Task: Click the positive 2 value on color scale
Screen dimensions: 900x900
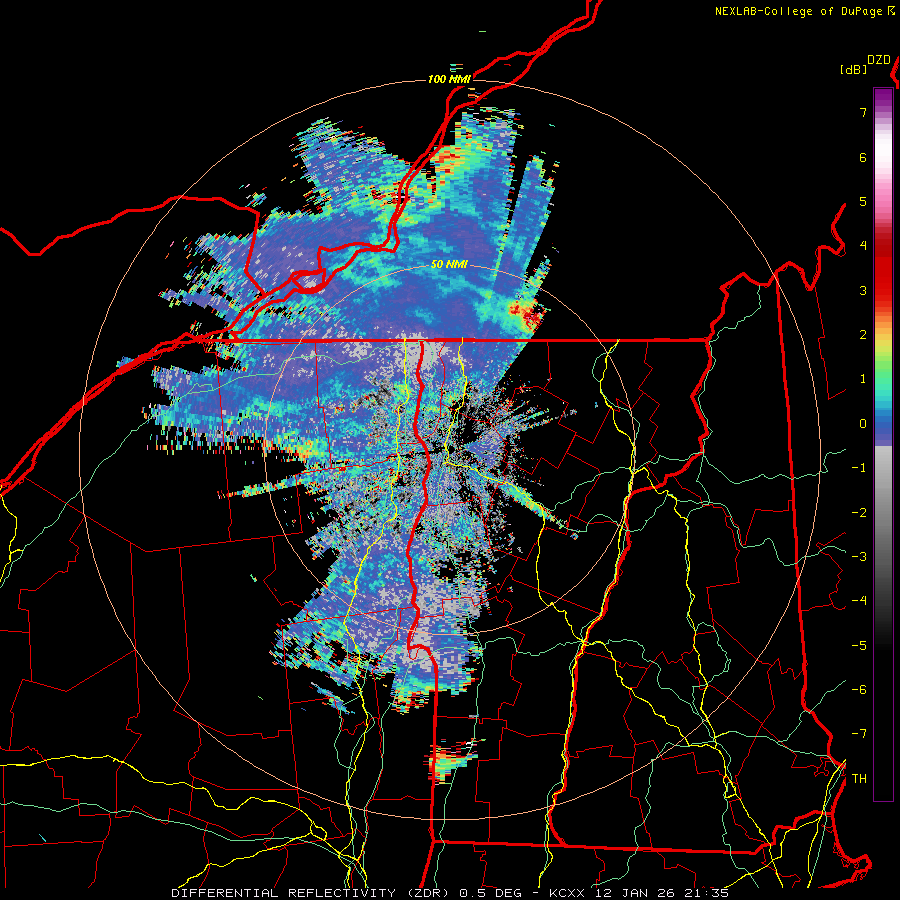Action: 863,335
